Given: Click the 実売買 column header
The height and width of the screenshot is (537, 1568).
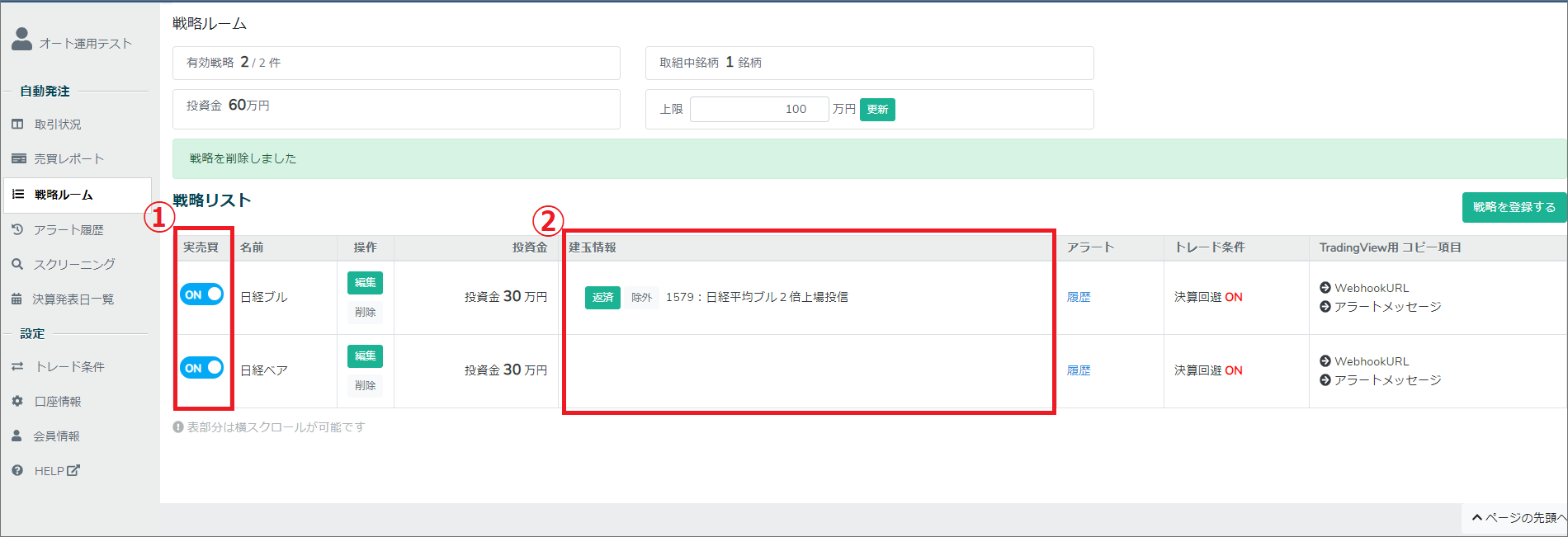Looking at the screenshot, I should point(201,247).
